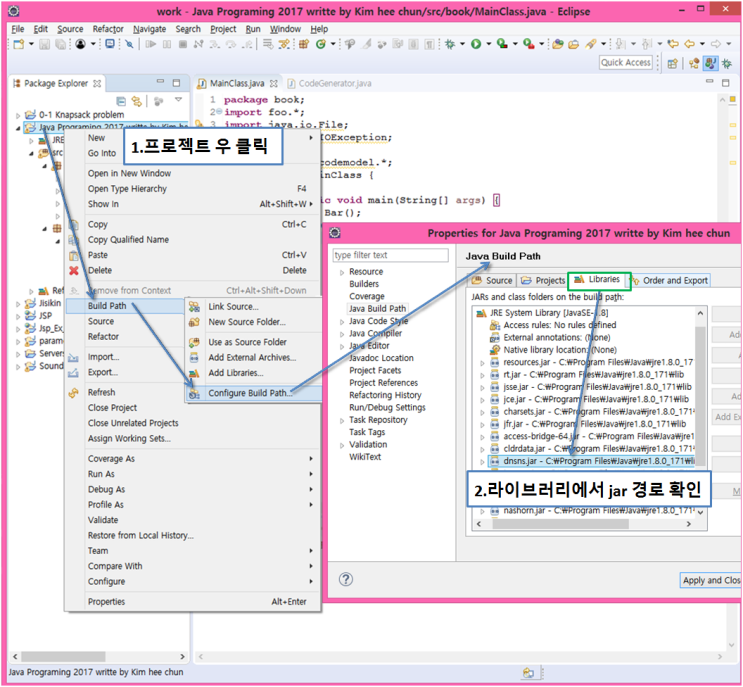The width and height of the screenshot is (743, 687).
Task: Click the Run green play toolbar icon
Action: pyautogui.click(x=475, y=44)
